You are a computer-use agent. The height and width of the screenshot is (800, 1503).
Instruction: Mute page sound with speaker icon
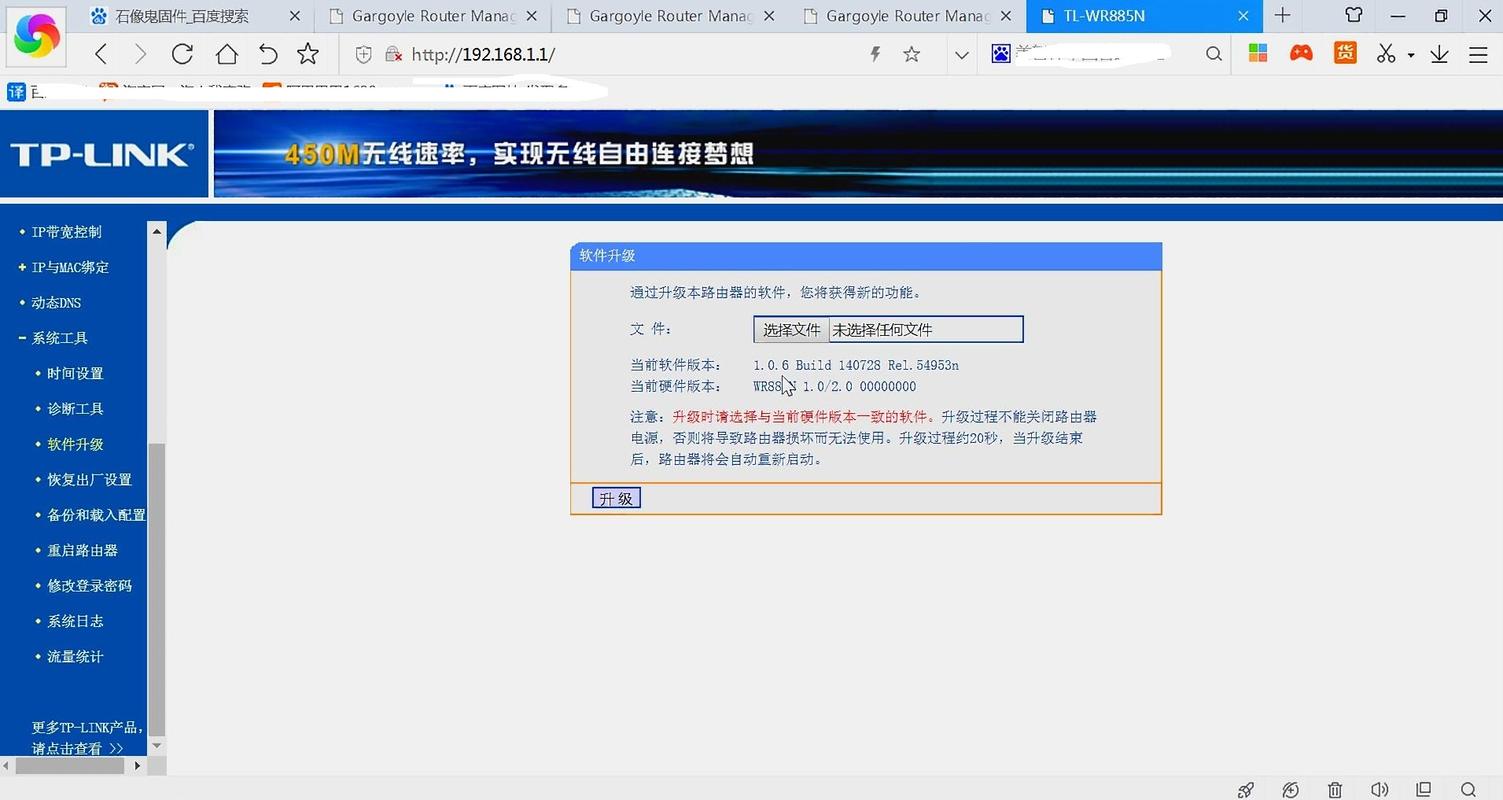pos(1380,790)
